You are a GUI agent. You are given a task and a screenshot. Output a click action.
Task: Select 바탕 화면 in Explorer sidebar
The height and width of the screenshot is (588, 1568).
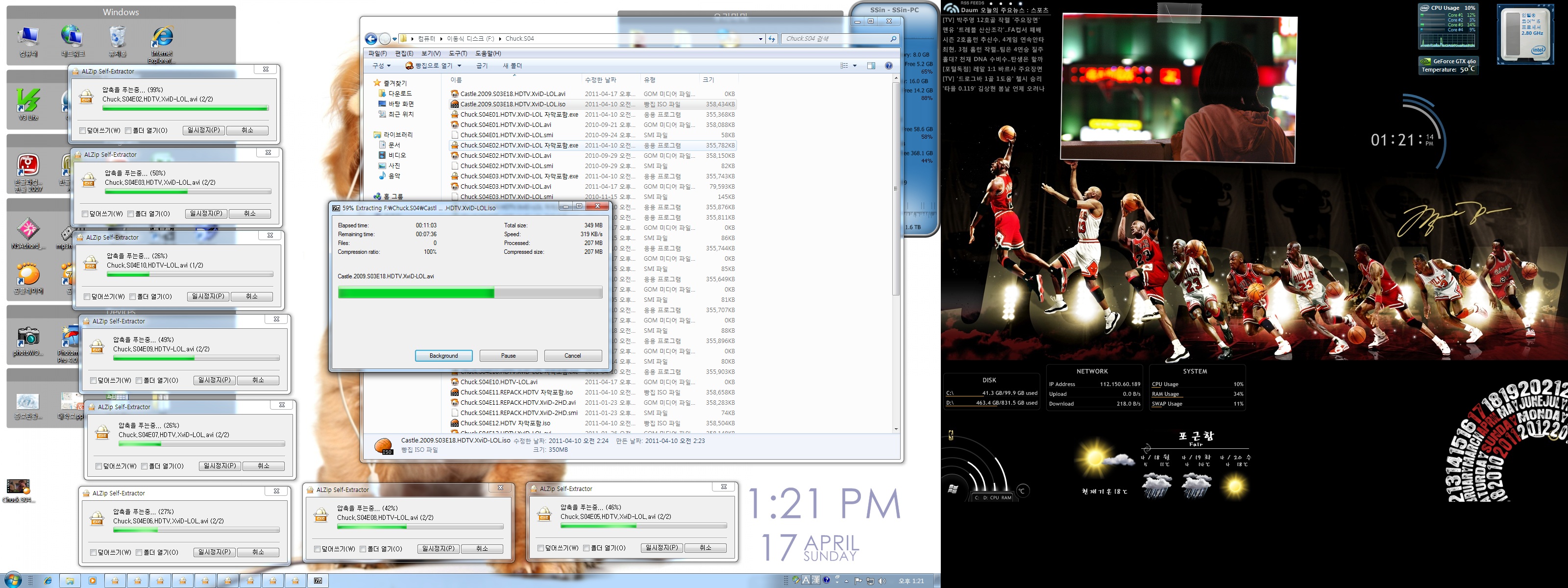coord(395,104)
